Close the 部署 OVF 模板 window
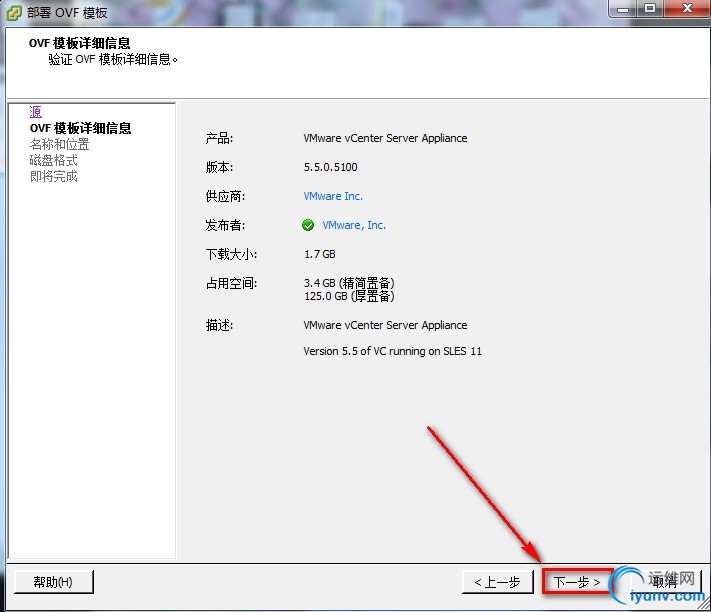Screen dimensions: 711x612 [687, 9]
